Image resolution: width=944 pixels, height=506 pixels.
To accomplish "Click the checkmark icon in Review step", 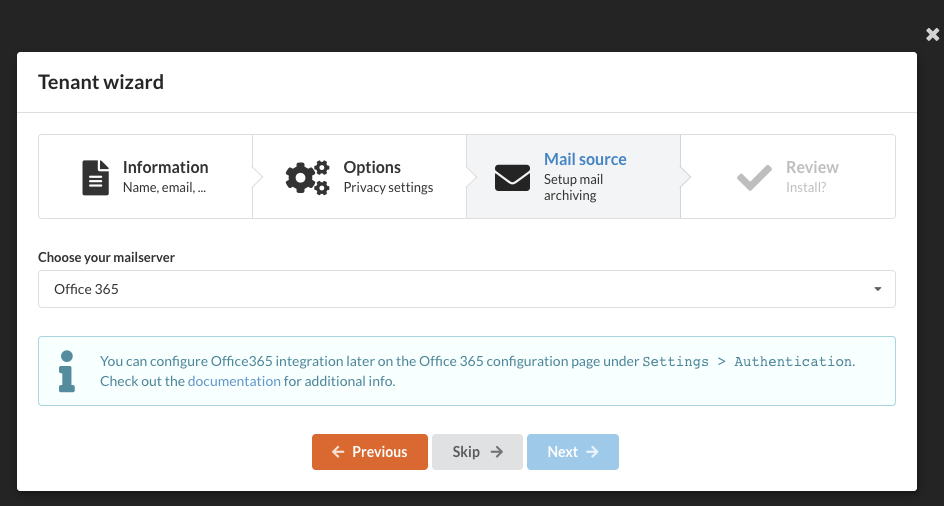I will pos(754,178).
